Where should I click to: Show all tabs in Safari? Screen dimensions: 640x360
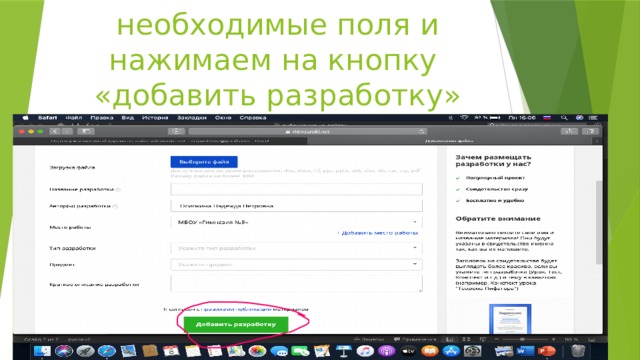590,131
